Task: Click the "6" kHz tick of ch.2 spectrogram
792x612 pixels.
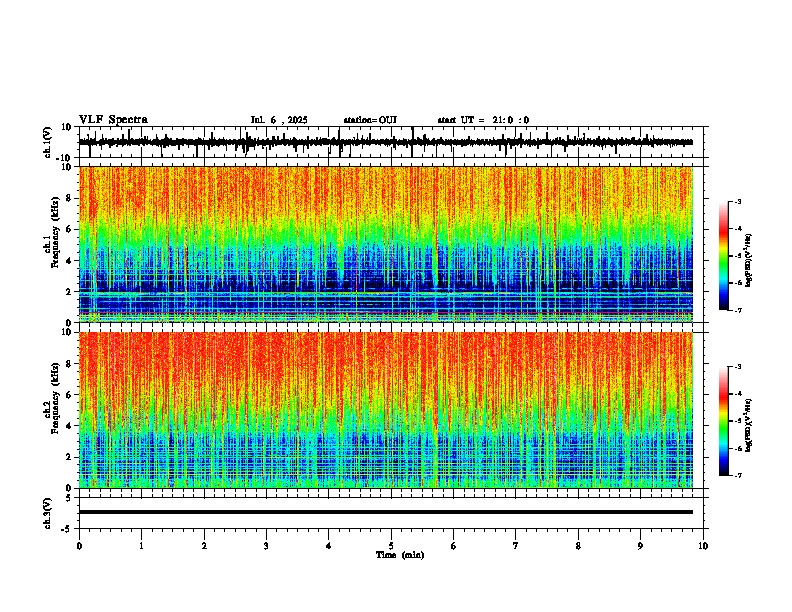Action: point(69,394)
